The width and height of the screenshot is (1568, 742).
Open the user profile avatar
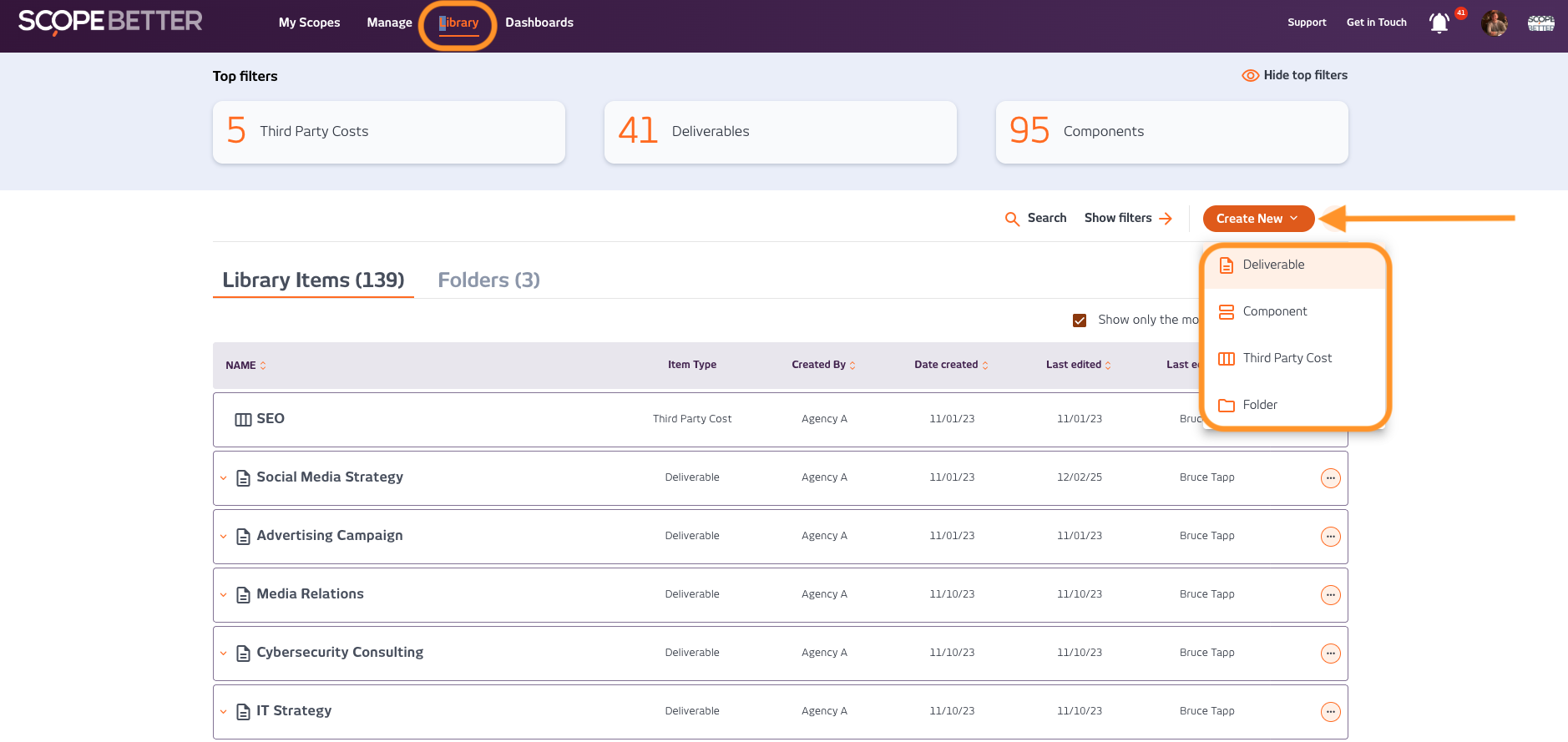click(x=1494, y=23)
